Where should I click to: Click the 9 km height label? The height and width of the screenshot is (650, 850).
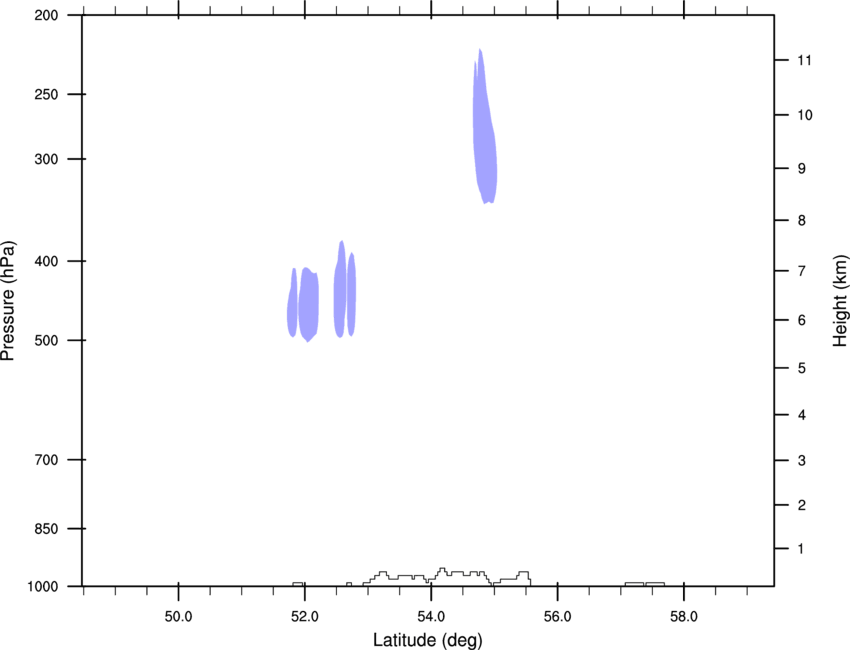(x=801, y=169)
